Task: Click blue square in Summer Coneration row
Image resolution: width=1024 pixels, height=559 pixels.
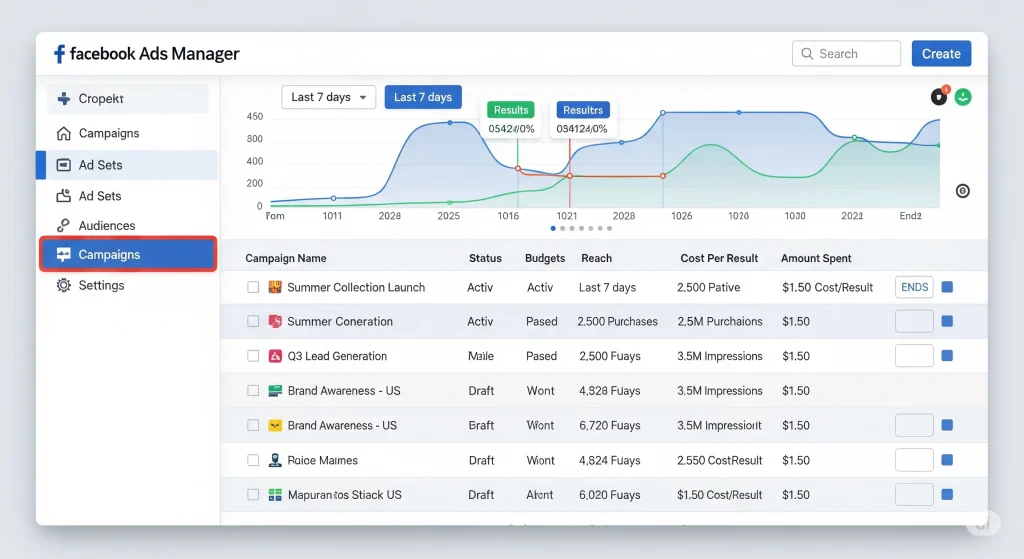Action: (947, 321)
